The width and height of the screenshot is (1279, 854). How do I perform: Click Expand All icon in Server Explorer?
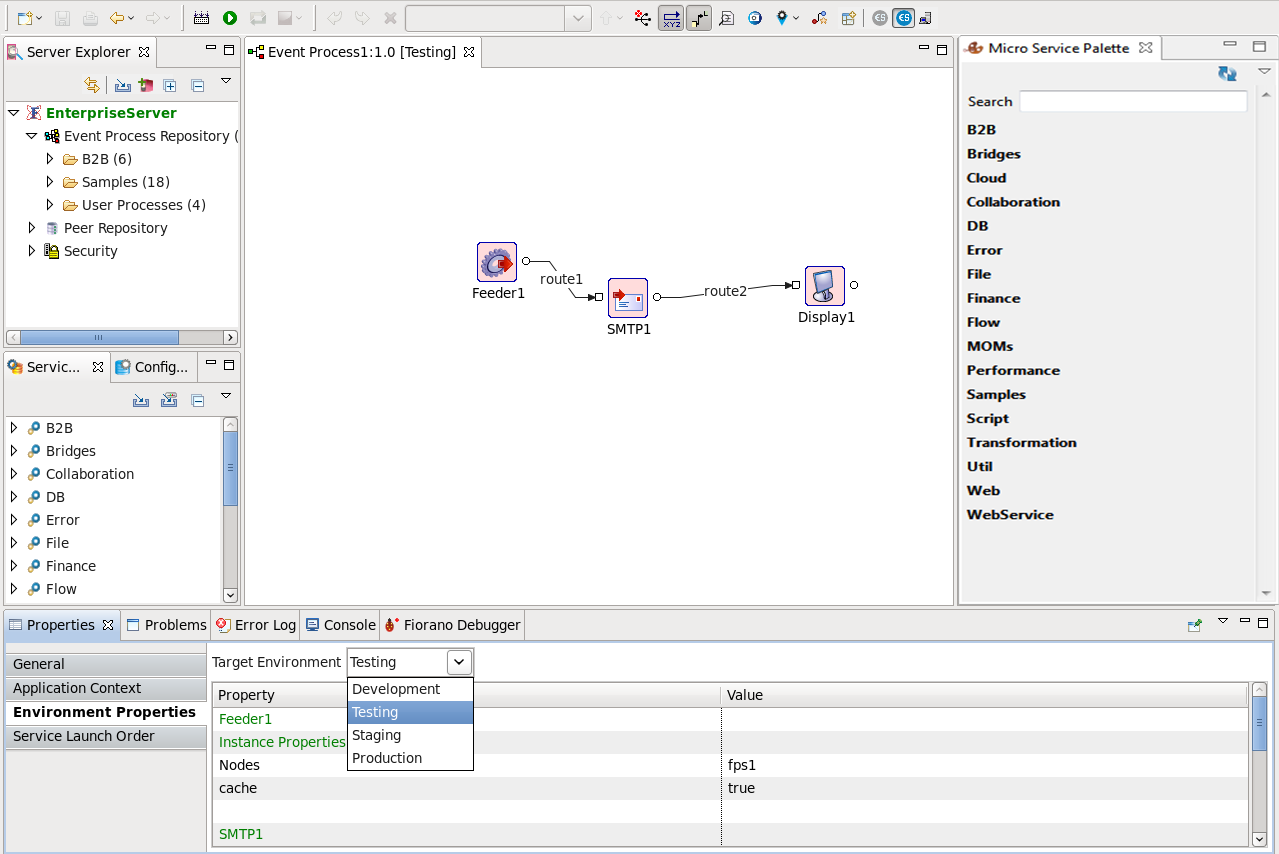click(x=170, y=86)
